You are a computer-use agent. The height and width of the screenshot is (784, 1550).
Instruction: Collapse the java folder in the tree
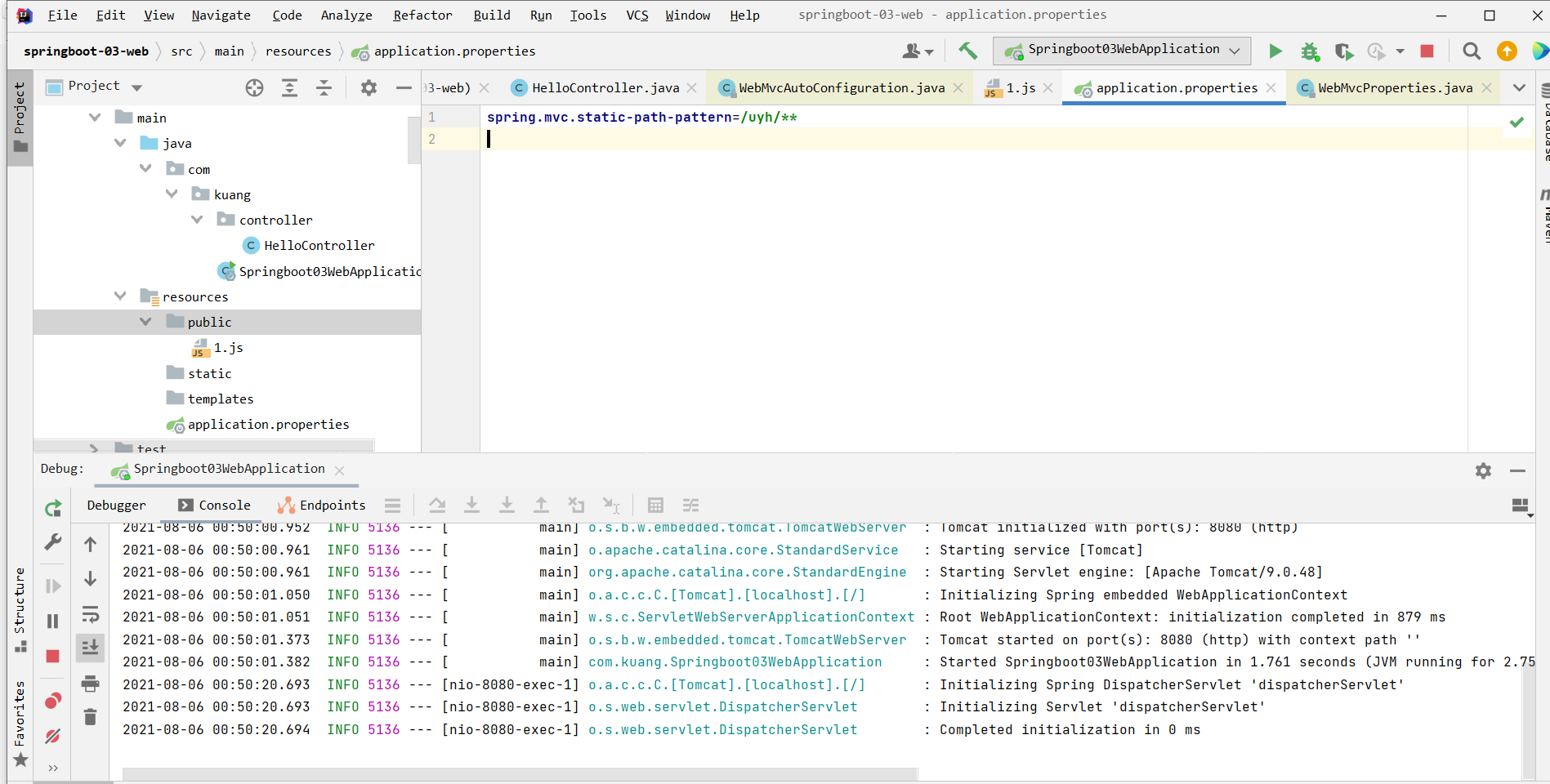[x=120, y=143]
